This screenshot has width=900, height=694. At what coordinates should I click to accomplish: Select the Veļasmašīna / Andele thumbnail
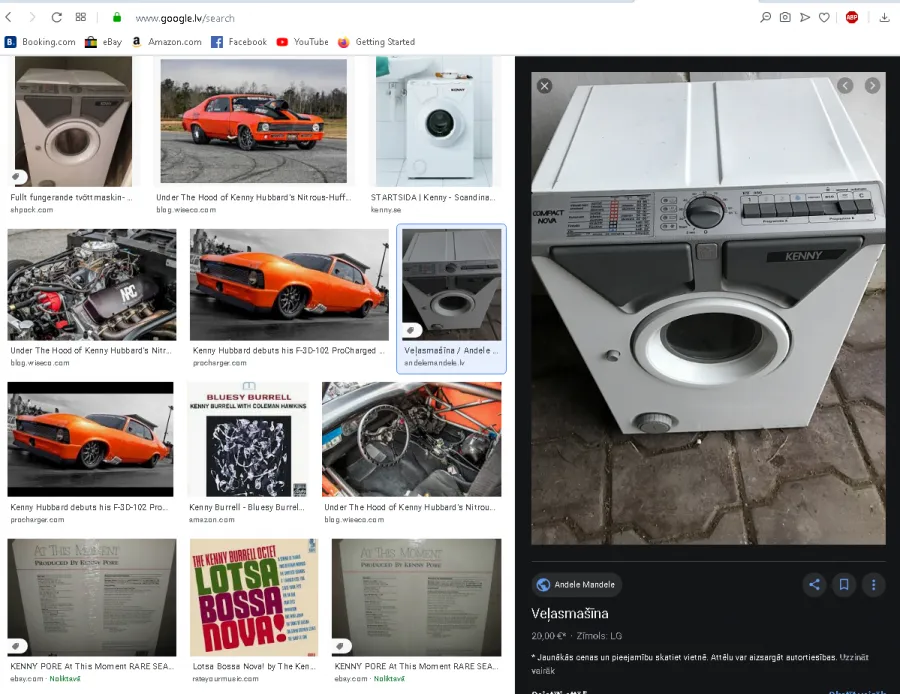pos(452,285)
